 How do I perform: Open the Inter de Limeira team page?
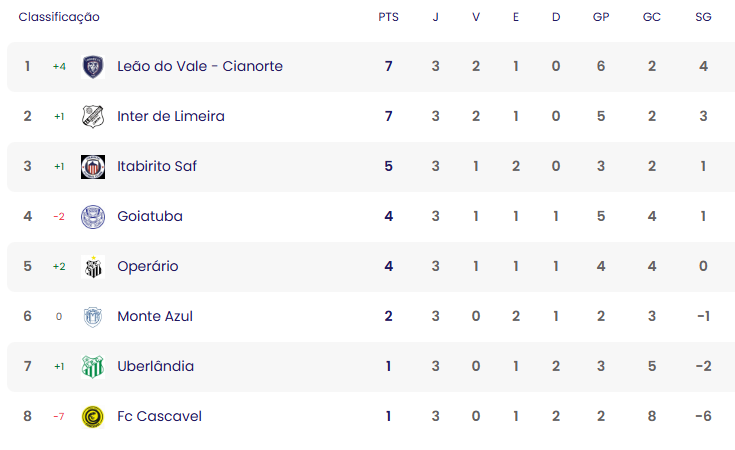tap(171, 116)
